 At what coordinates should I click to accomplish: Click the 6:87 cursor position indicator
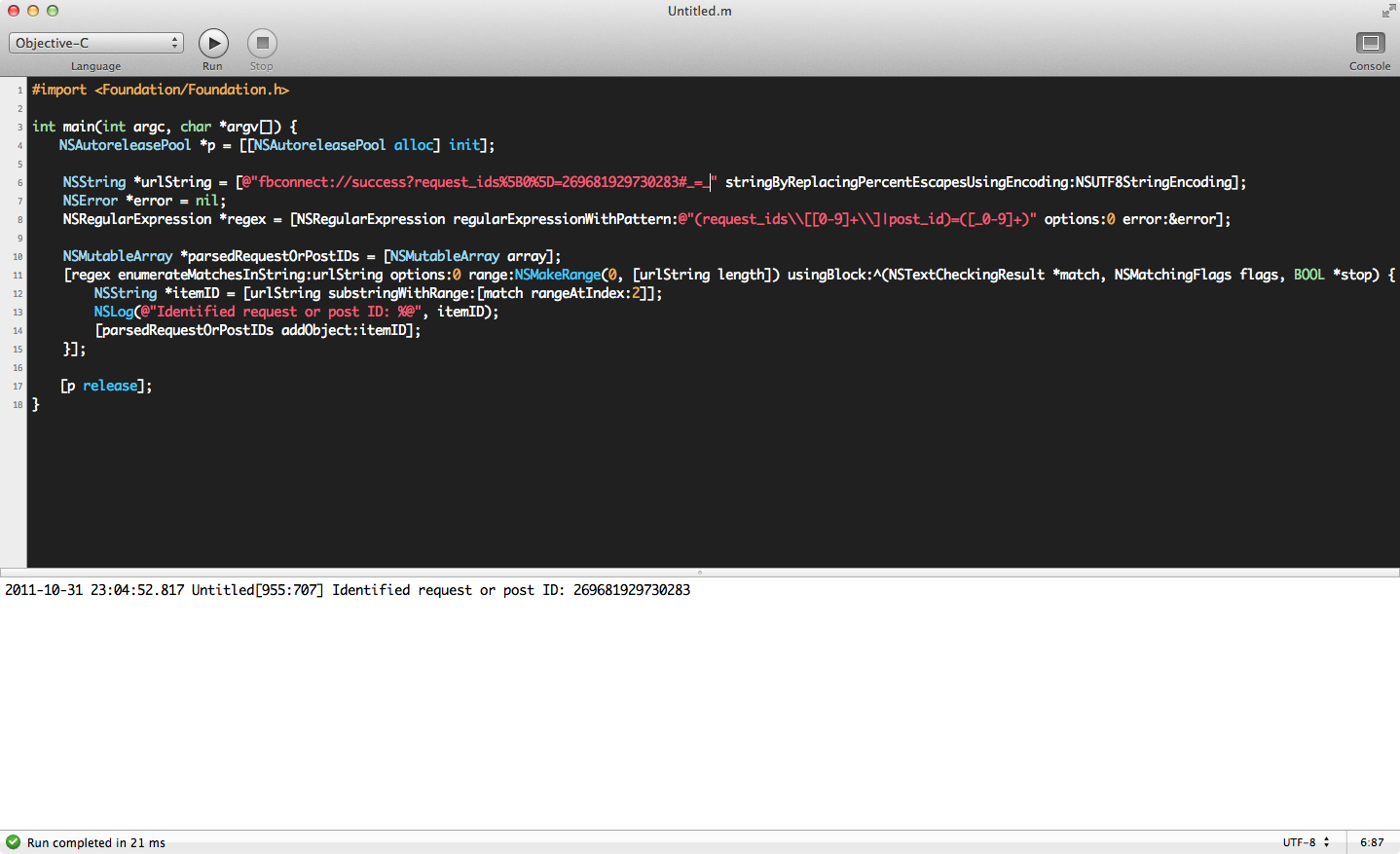[1372, 842]
